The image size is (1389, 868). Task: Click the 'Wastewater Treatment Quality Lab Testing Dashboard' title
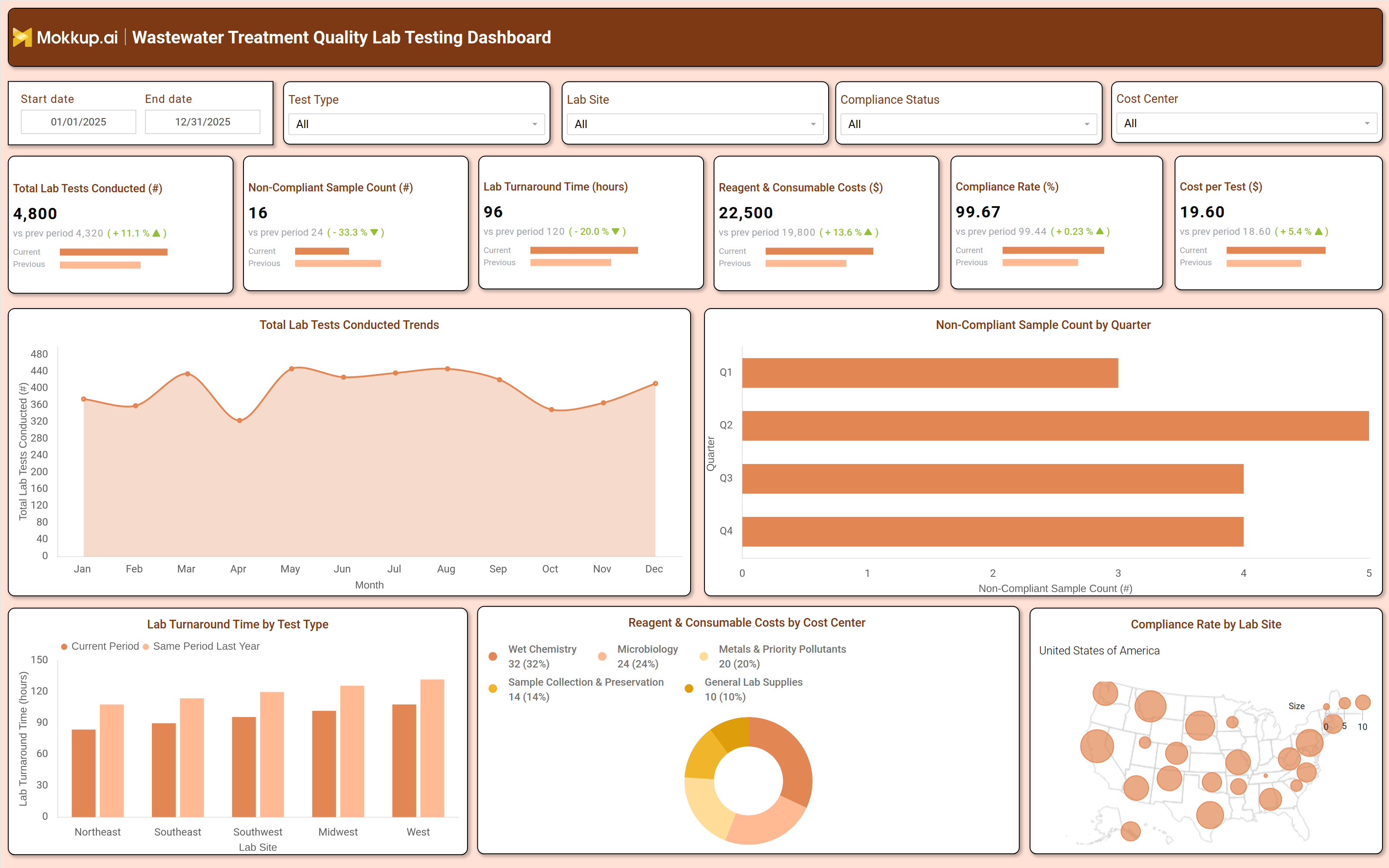342,37
